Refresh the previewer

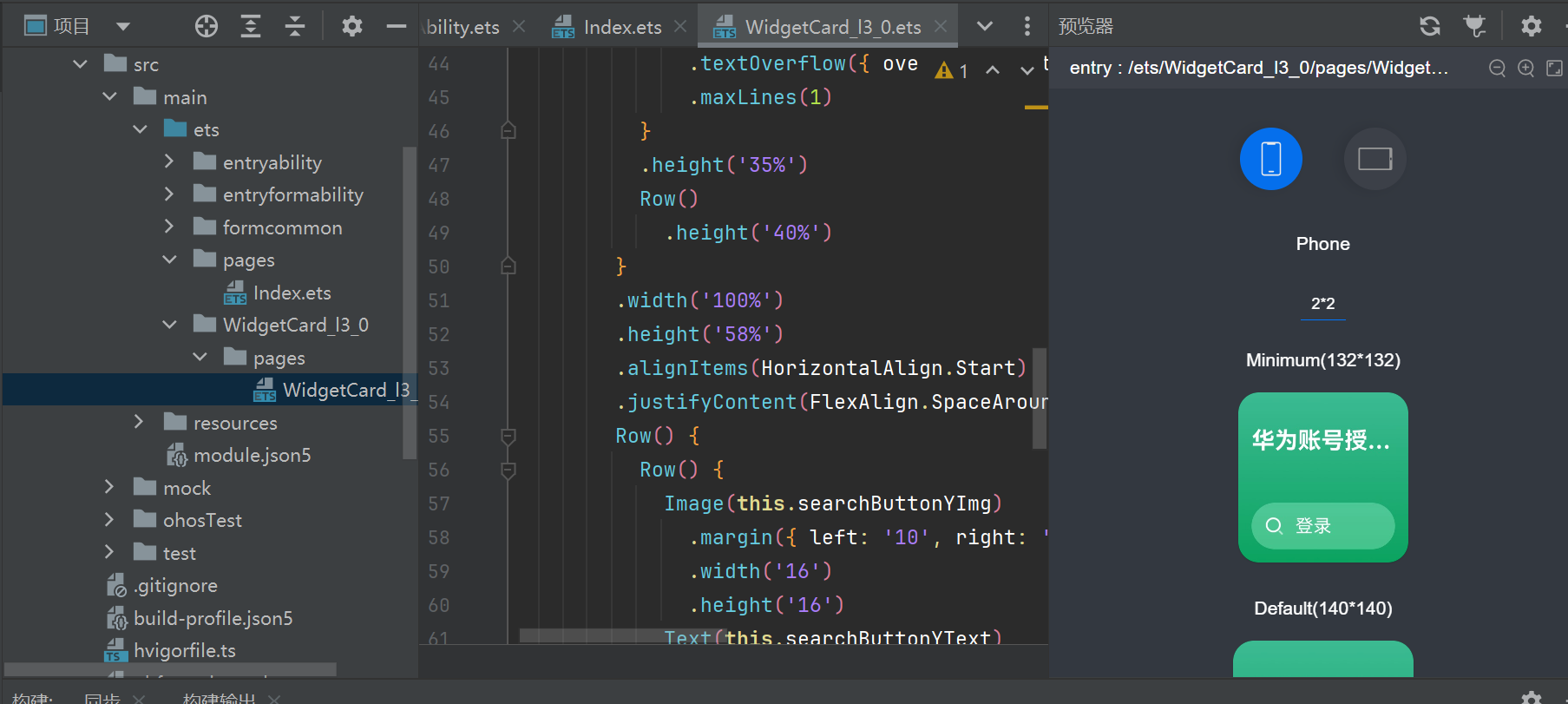point(1430,26)
